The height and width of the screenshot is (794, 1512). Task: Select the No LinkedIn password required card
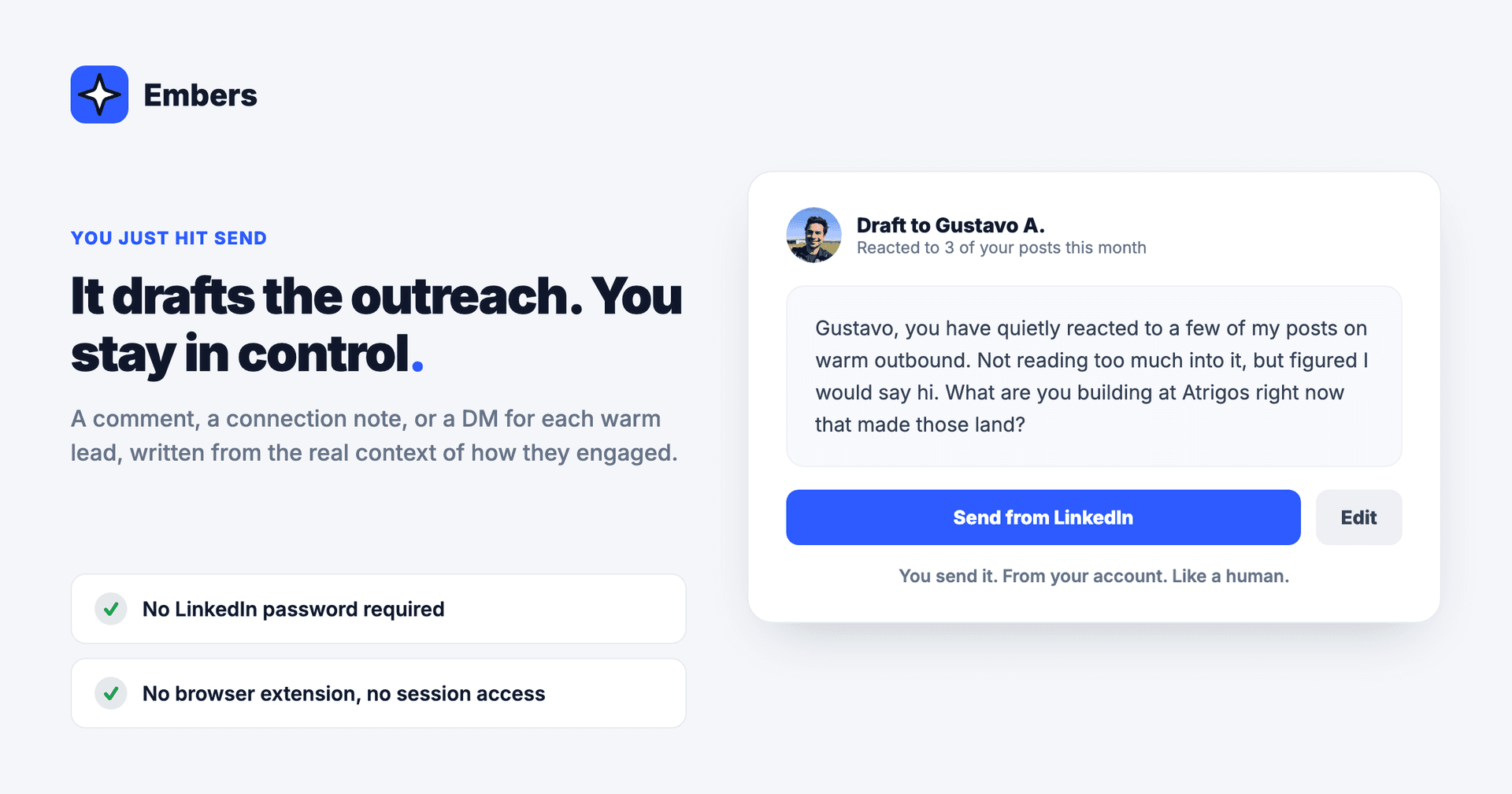click(x=378, y=609)
